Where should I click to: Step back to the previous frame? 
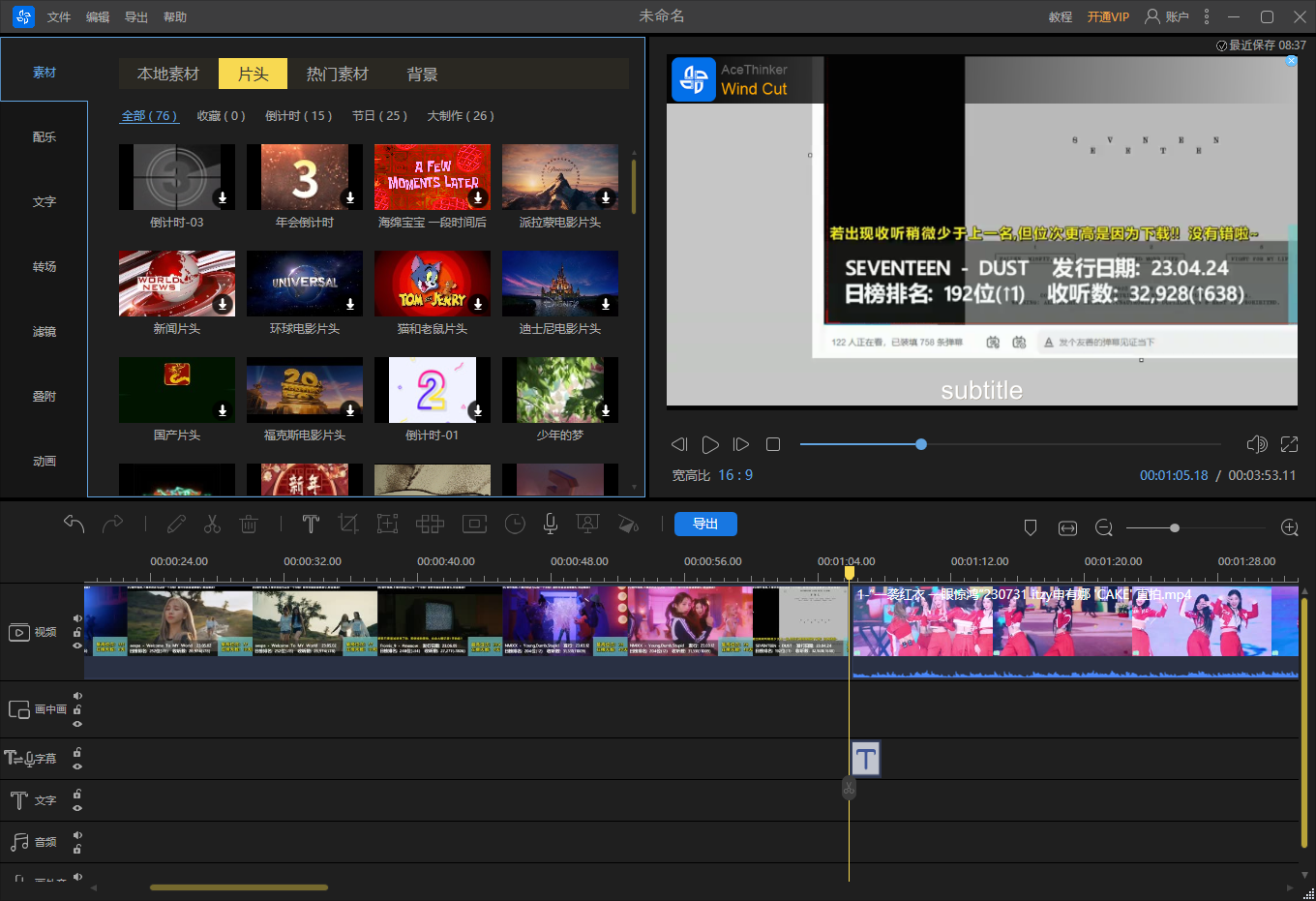tap(679, 444)
